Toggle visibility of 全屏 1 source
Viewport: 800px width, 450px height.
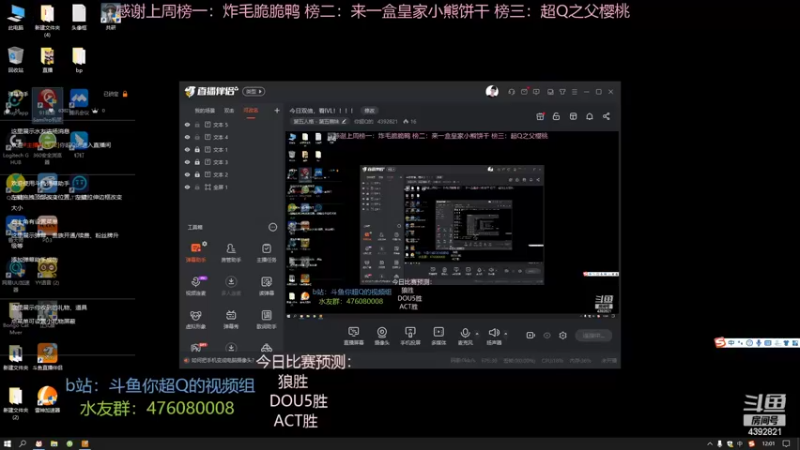pyautogui.click(x=187, y=187)
